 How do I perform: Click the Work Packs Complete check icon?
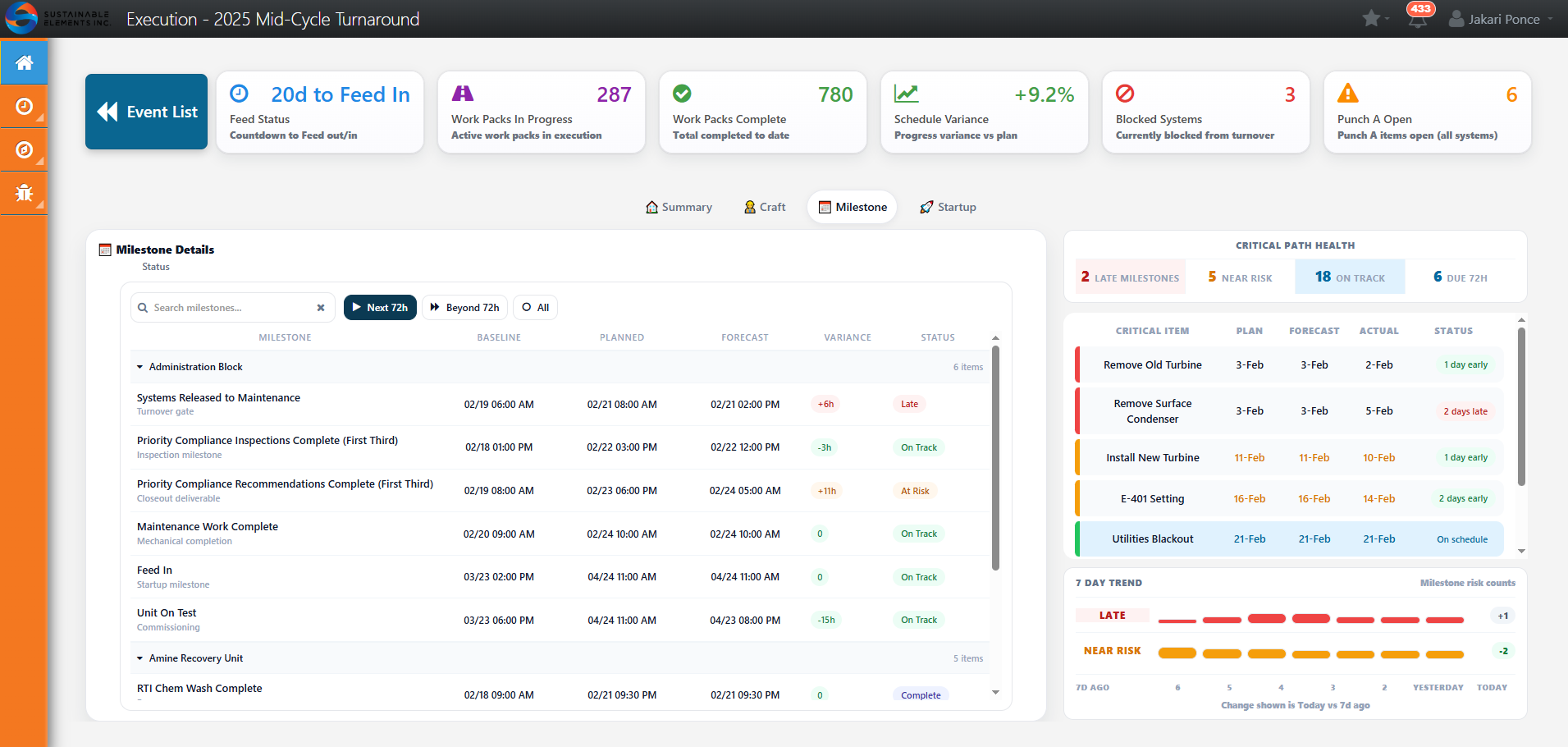[x=682, y=94]
